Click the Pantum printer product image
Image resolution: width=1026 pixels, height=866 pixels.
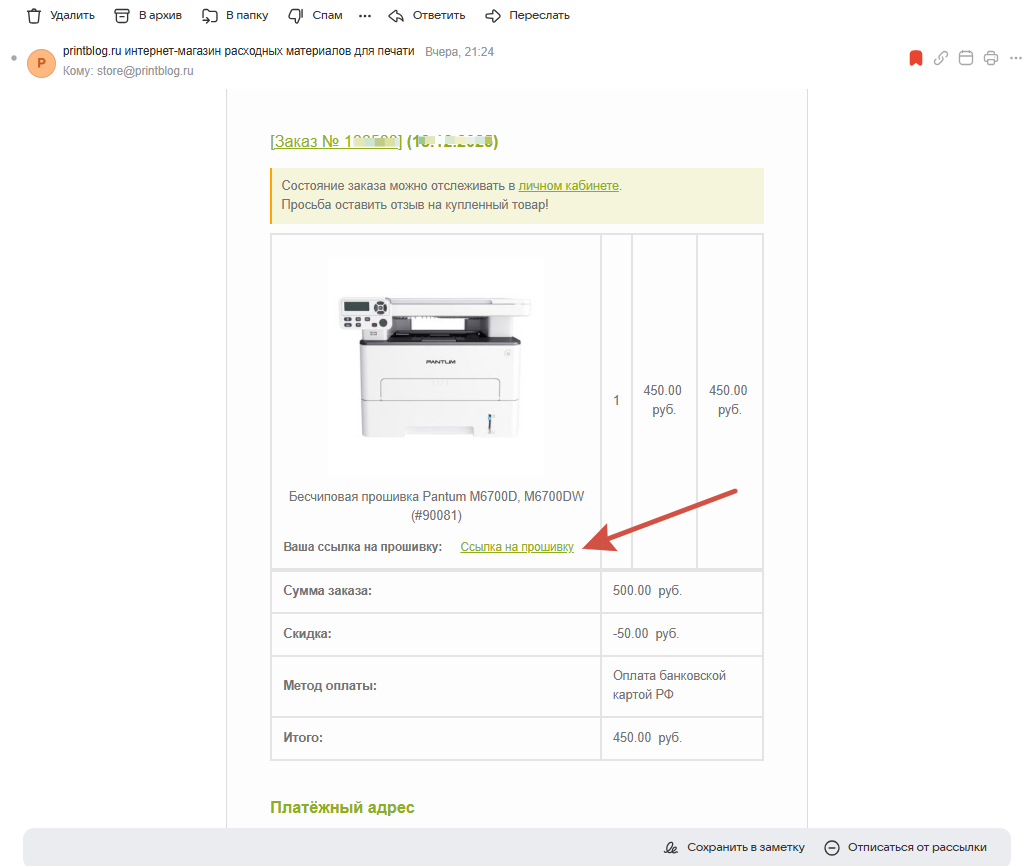pos(436,366)
